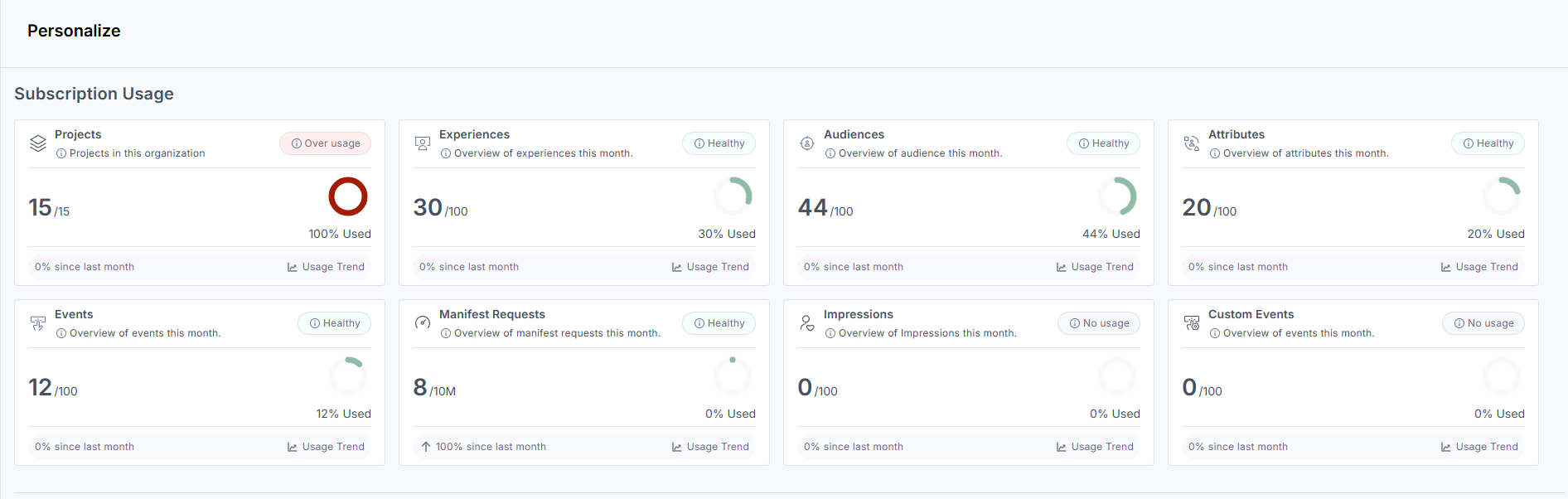Click the 'No usage' badge on Custom Events
The image size is (1568, 499).
(x=1483, y=323)
